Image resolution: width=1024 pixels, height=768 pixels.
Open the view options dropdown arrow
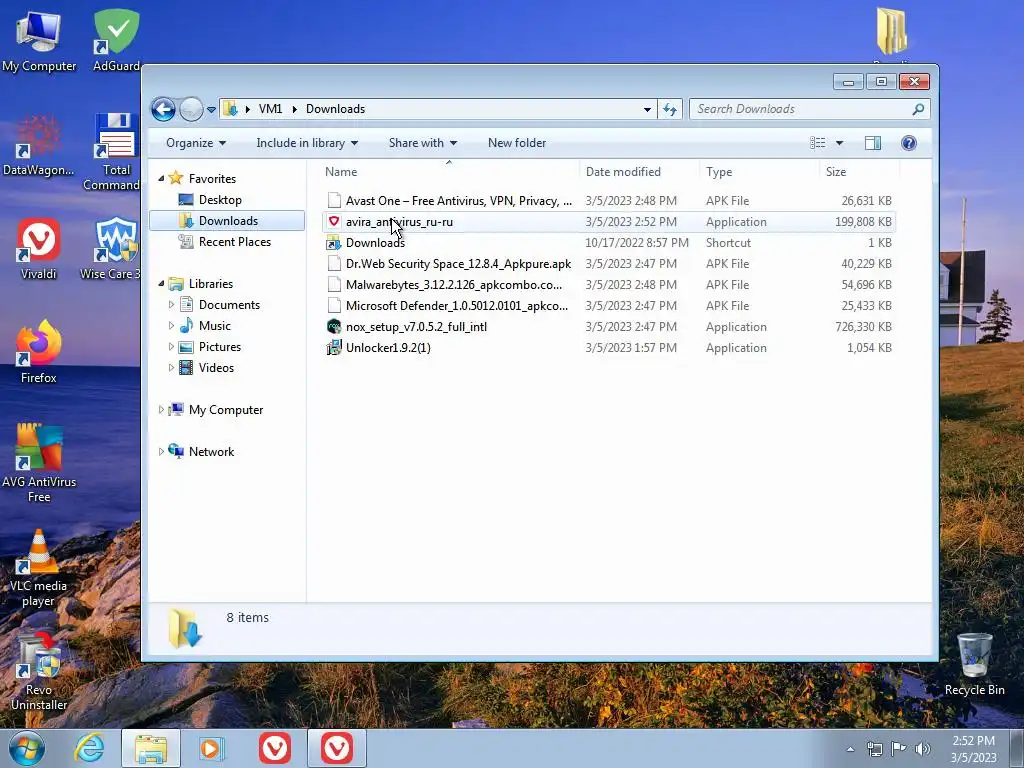(839, 143)
